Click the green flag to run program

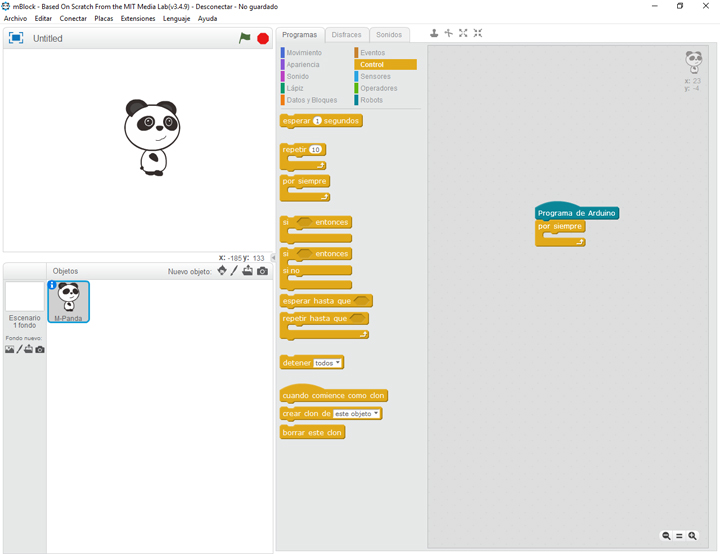pos(245,38)
